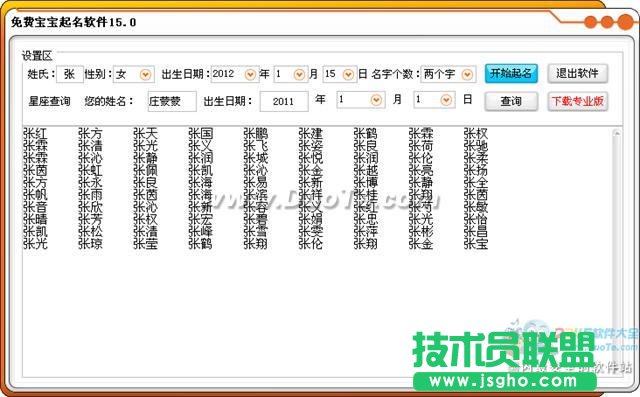Select the name 张悦 in the list

(311, 158)
